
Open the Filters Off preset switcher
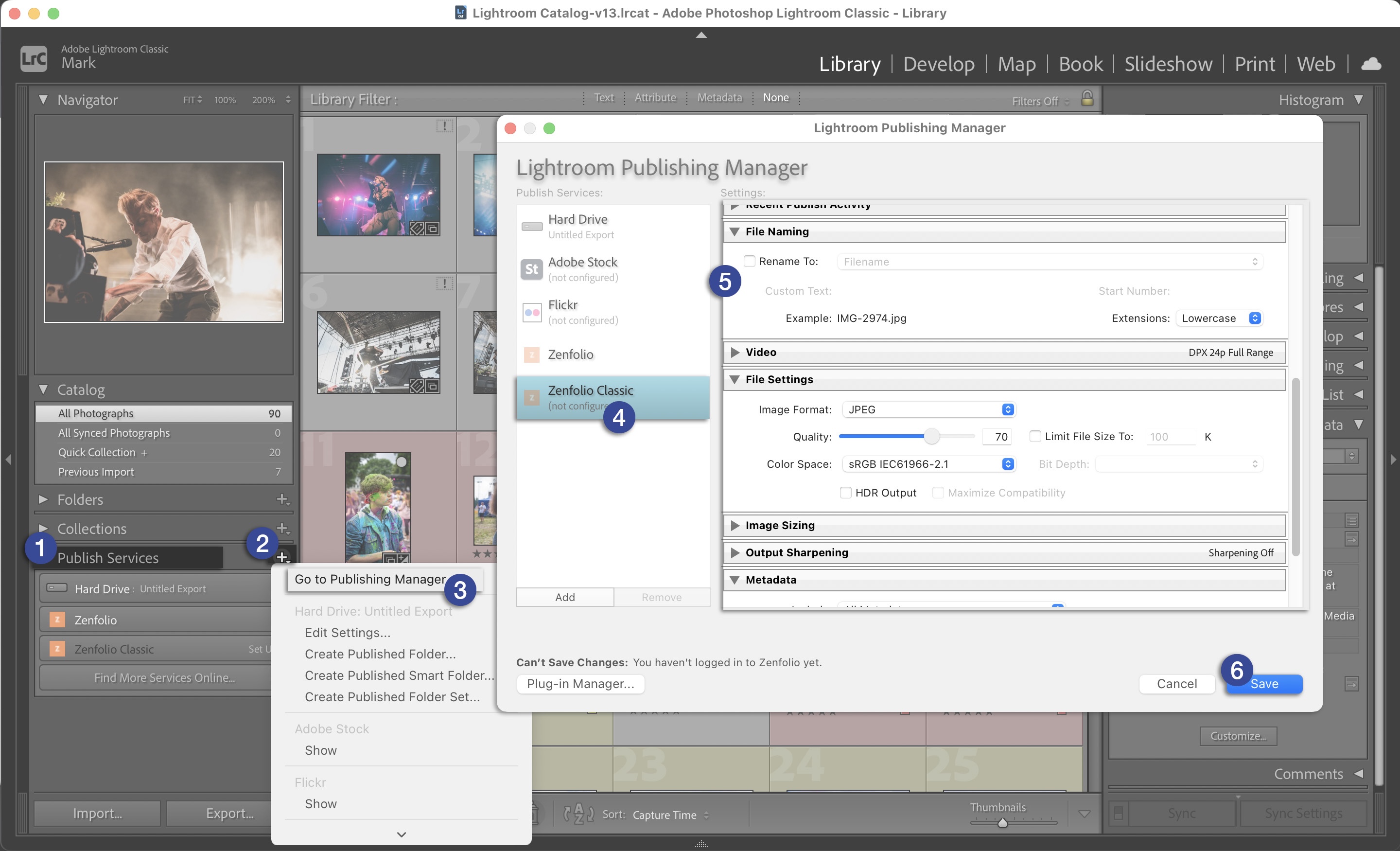pyautogui.click(x=1040, y=101)
